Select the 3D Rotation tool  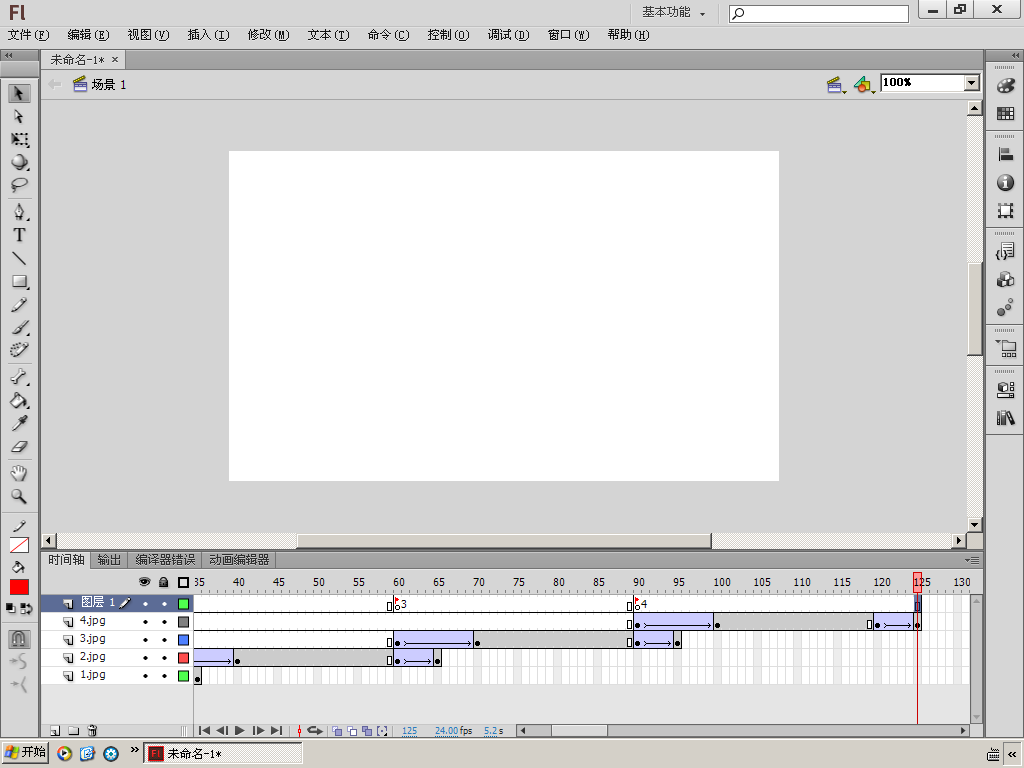tap(19, 162)
